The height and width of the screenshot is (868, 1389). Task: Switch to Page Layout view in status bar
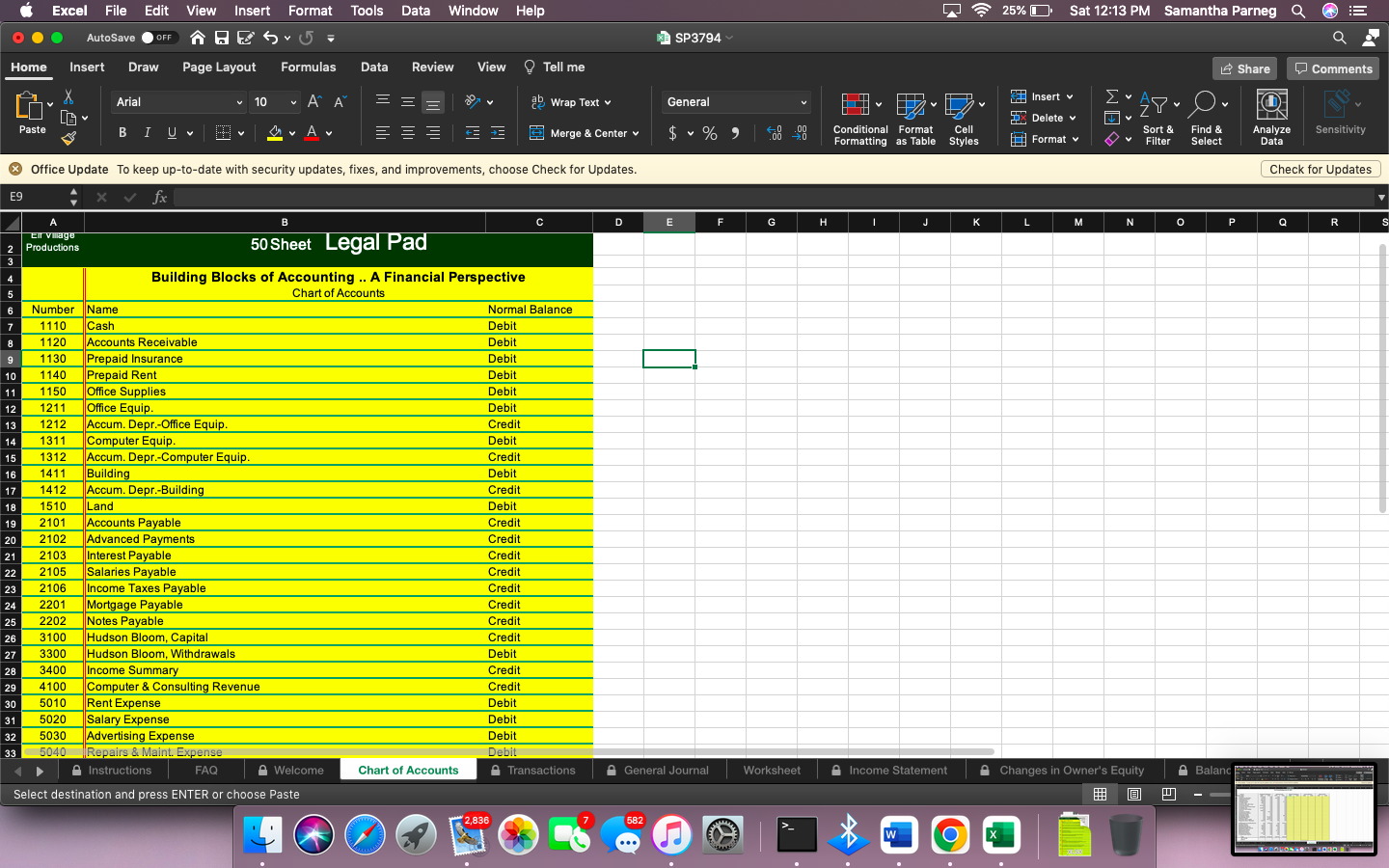tap(1134, 795)
